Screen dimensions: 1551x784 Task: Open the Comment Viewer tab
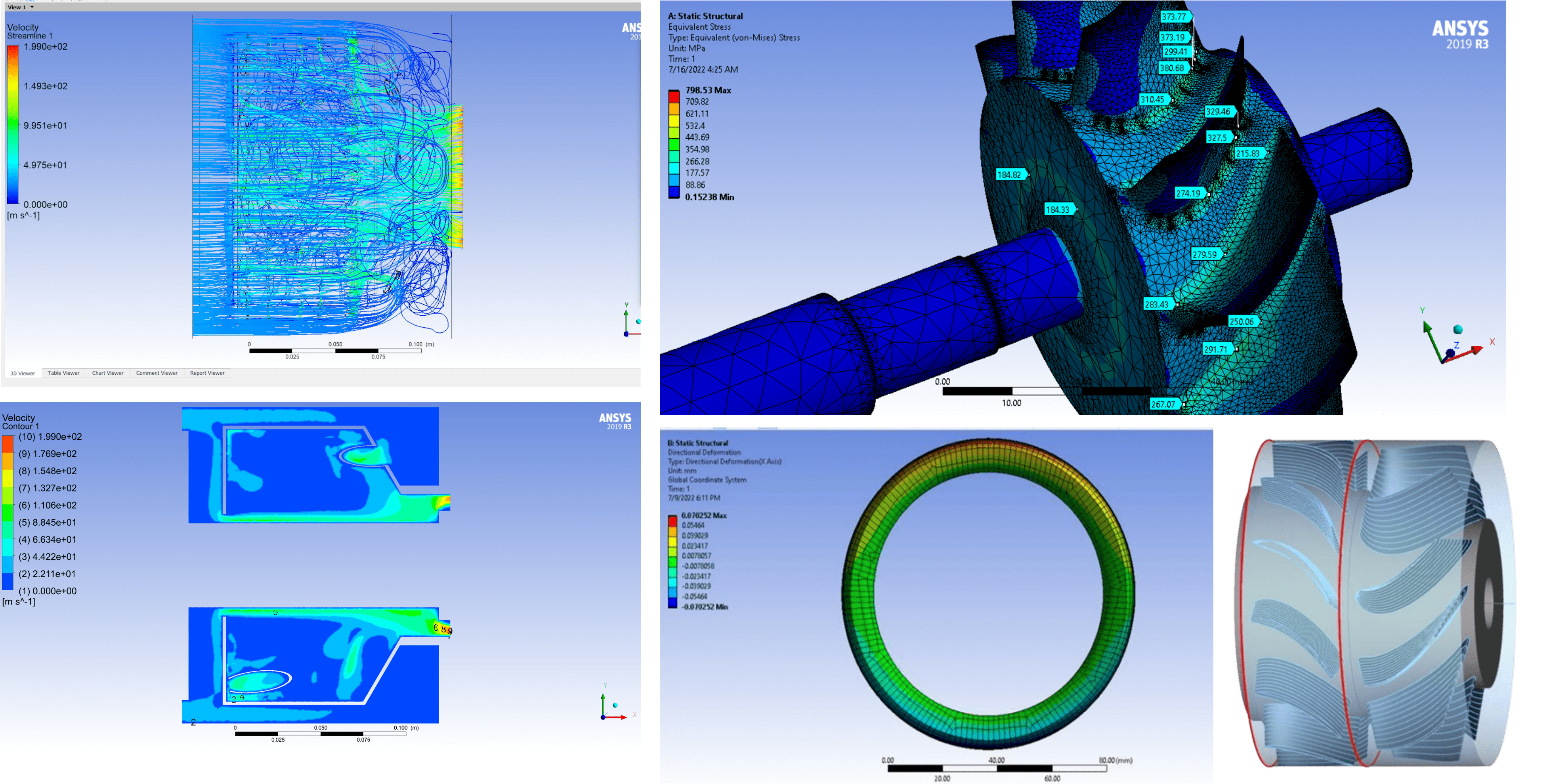coord(157,373)
